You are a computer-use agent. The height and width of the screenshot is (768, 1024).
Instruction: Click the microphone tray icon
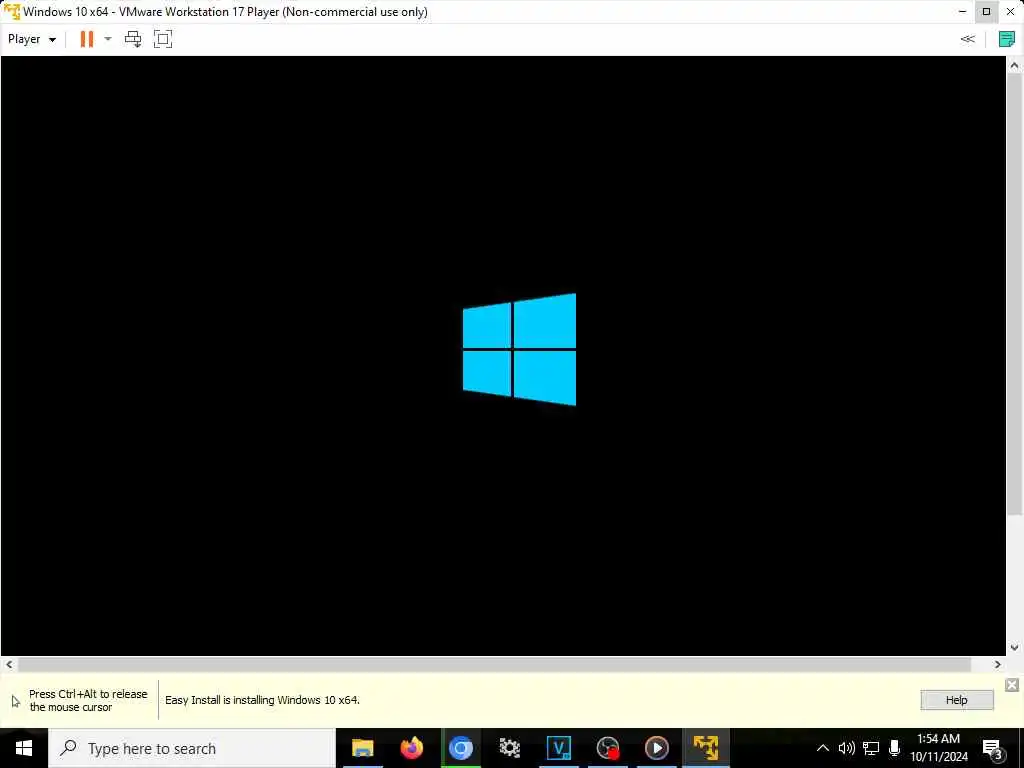click(895, 748)
